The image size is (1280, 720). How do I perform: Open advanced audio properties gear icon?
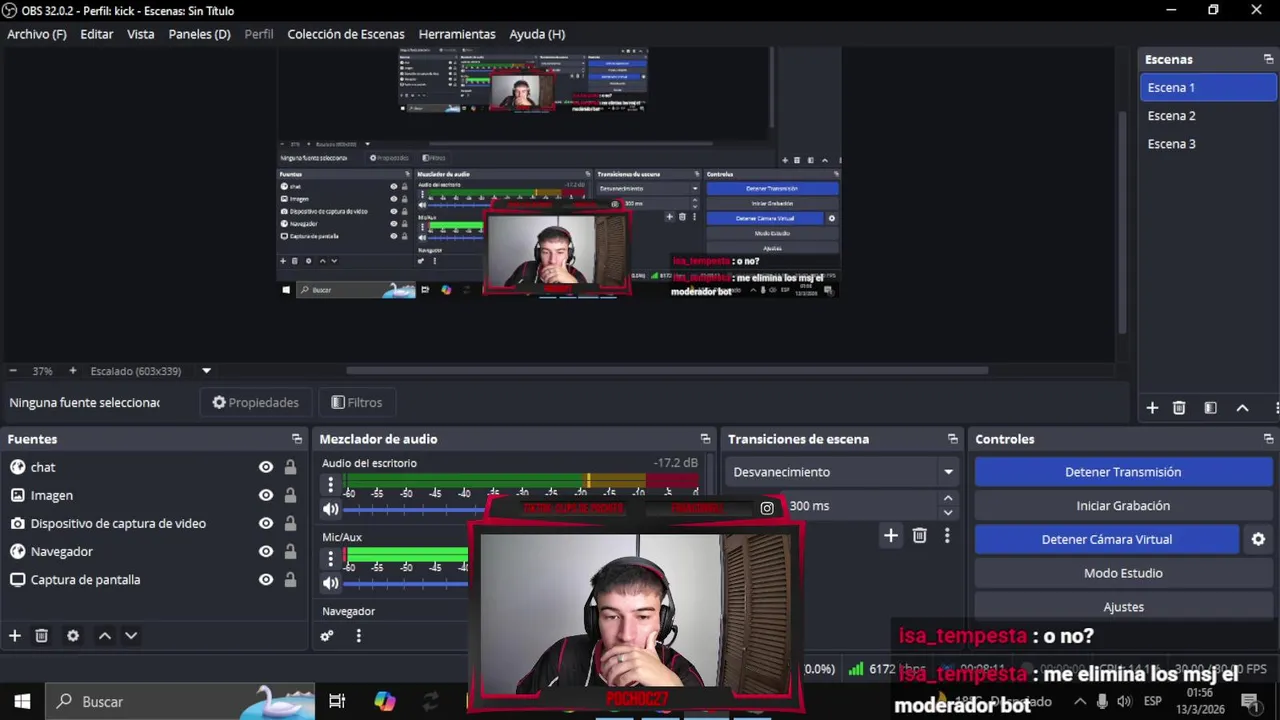(326, 635)
